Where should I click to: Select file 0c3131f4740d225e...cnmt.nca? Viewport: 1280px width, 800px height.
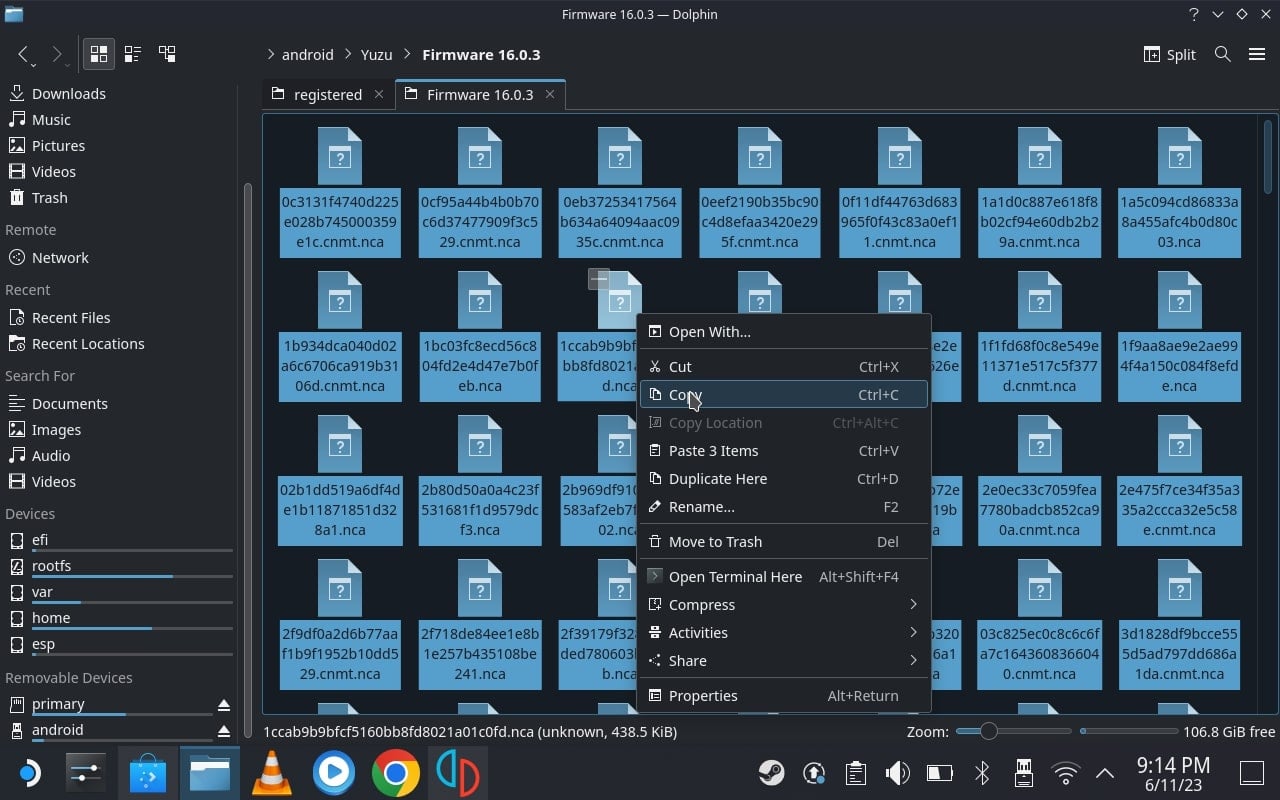[340, 193]
